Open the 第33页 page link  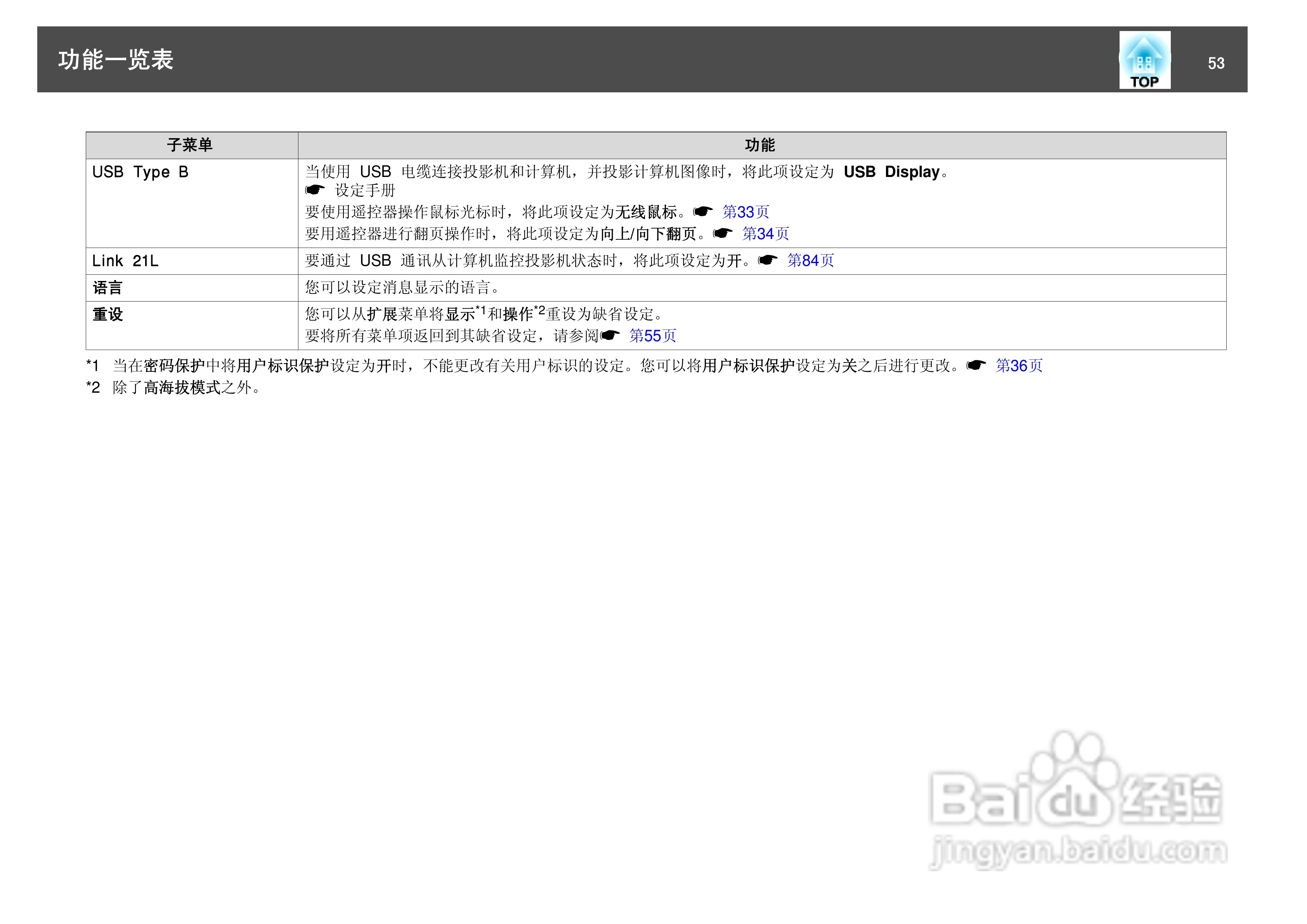point(745,212)
